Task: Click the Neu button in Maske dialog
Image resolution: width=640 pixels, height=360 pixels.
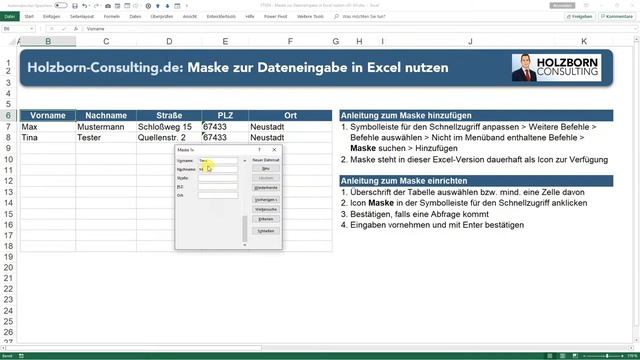Action: pyautogui.click(x=266, y=169)
